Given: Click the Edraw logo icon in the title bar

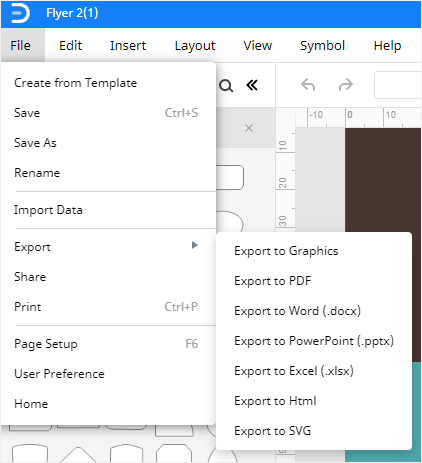Looking at the screenshot, I should pos(20,14).
